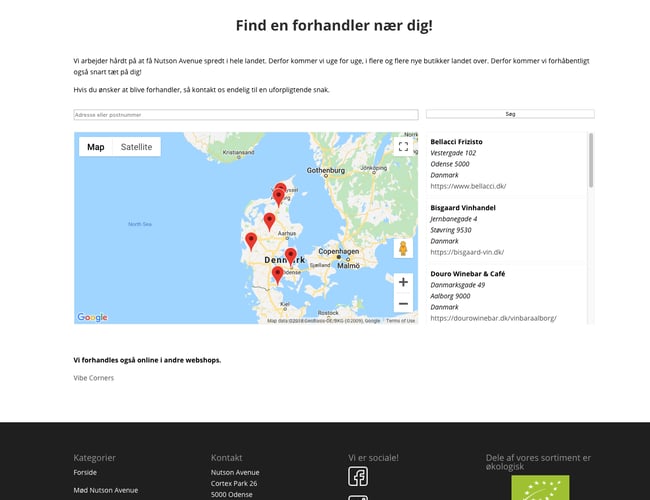This screenshot has width=650, height=500.
Task: Open the Facebook social icon in footer
Action: 358,476
